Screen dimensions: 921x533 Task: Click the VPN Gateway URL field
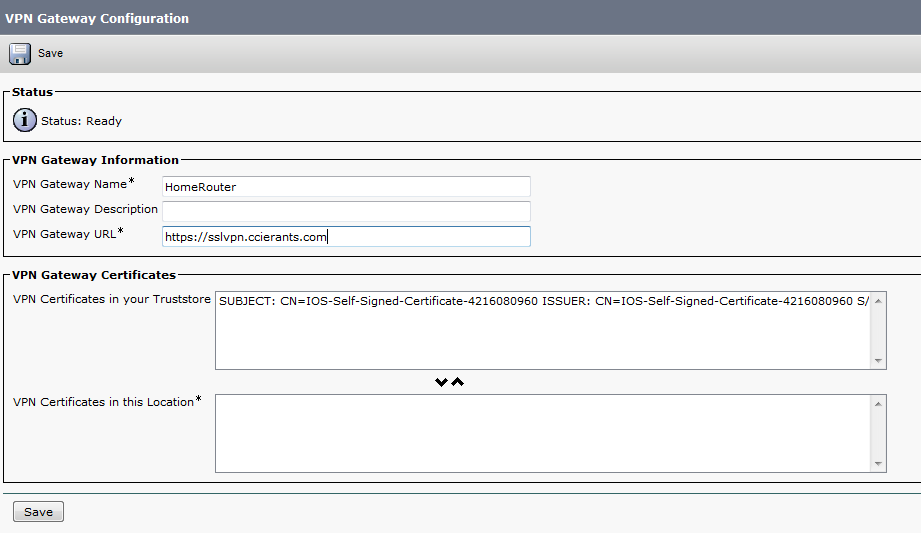tap(346, 236)
